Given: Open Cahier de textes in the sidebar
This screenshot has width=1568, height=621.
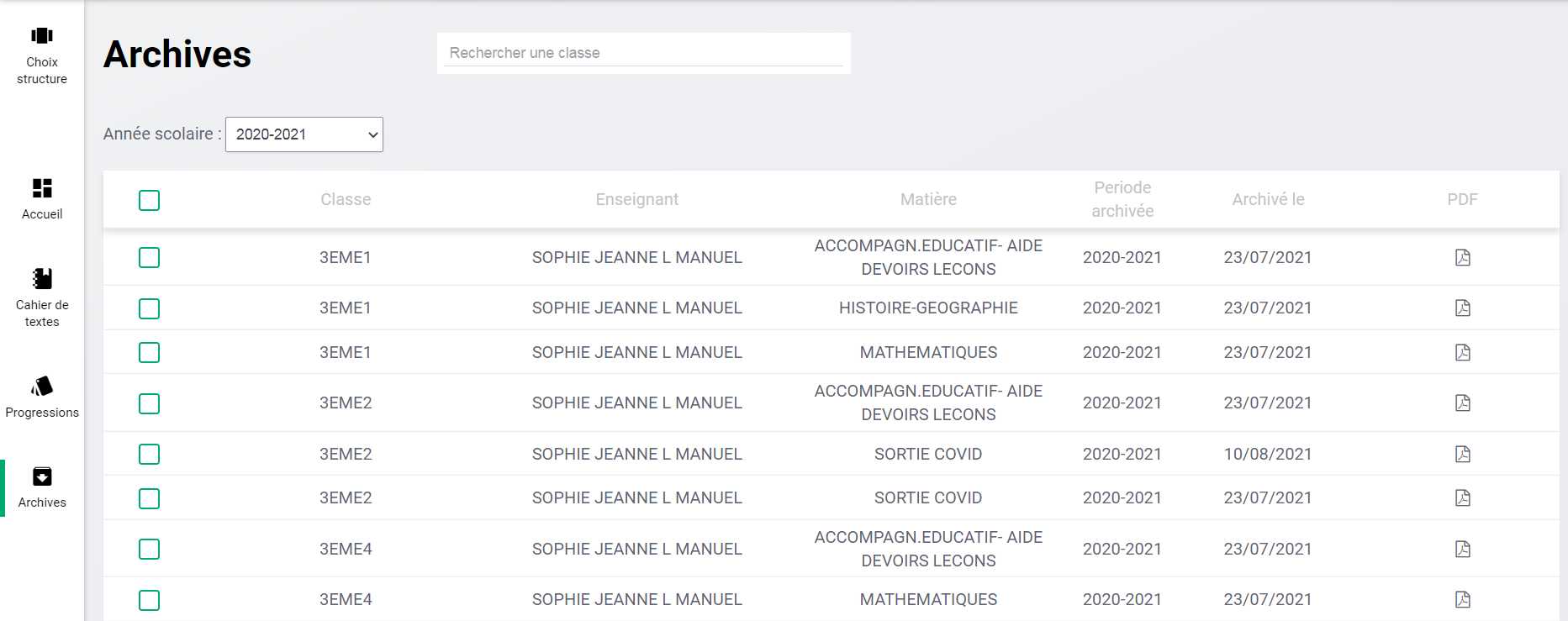Looking at the screenshot, I should pyautogui.click(x=42, y=298).
